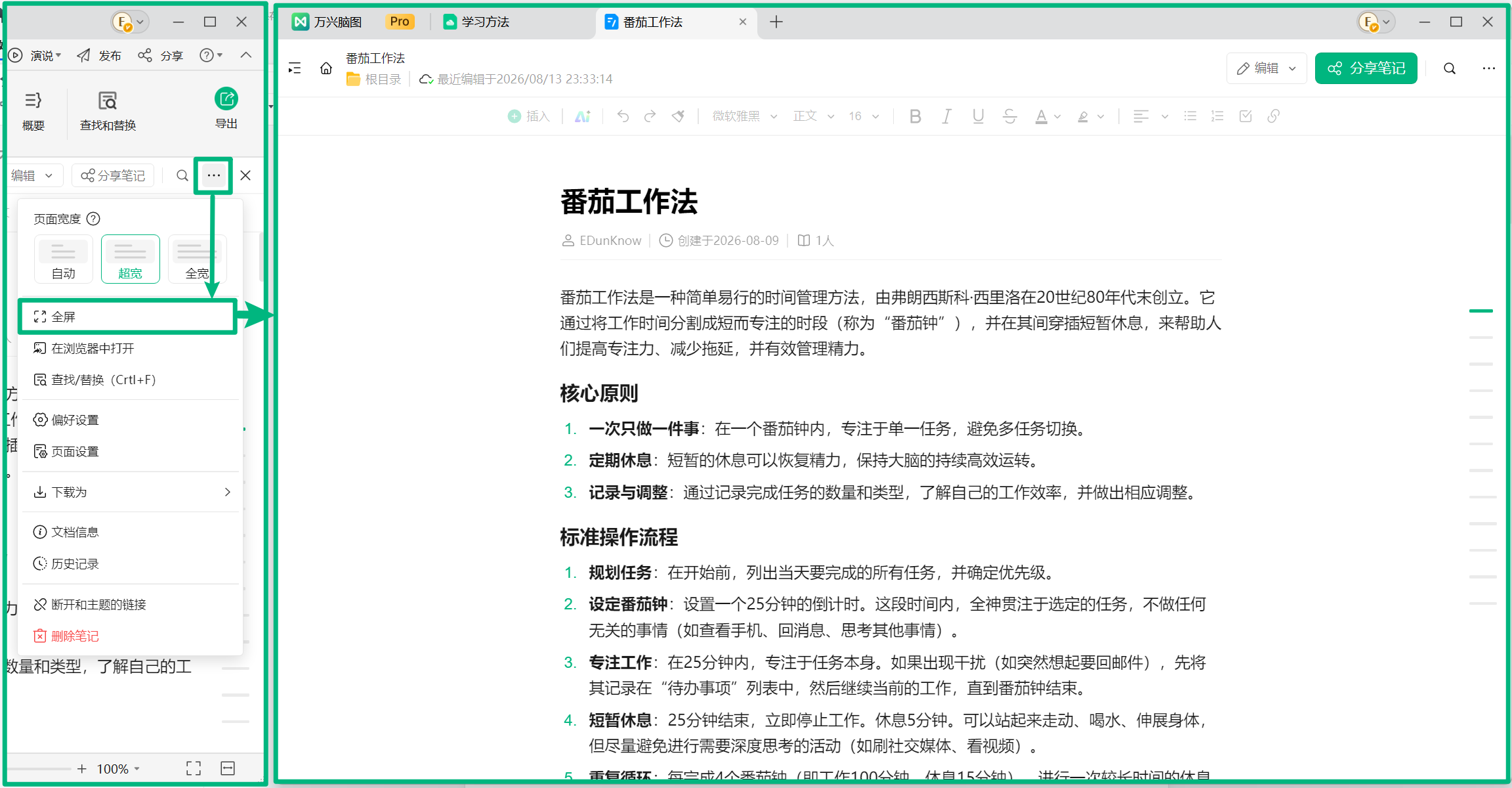This screenshot has width=1512, height=788.
Task: Click the insert link icon in toolbar
Action: tap(1273, 116)
